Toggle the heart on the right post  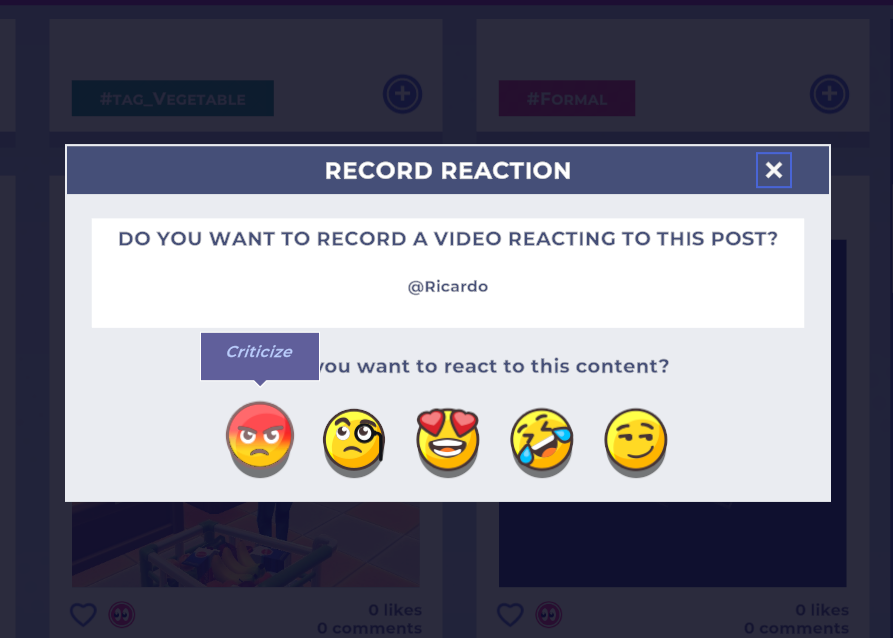tap(511, 614)
